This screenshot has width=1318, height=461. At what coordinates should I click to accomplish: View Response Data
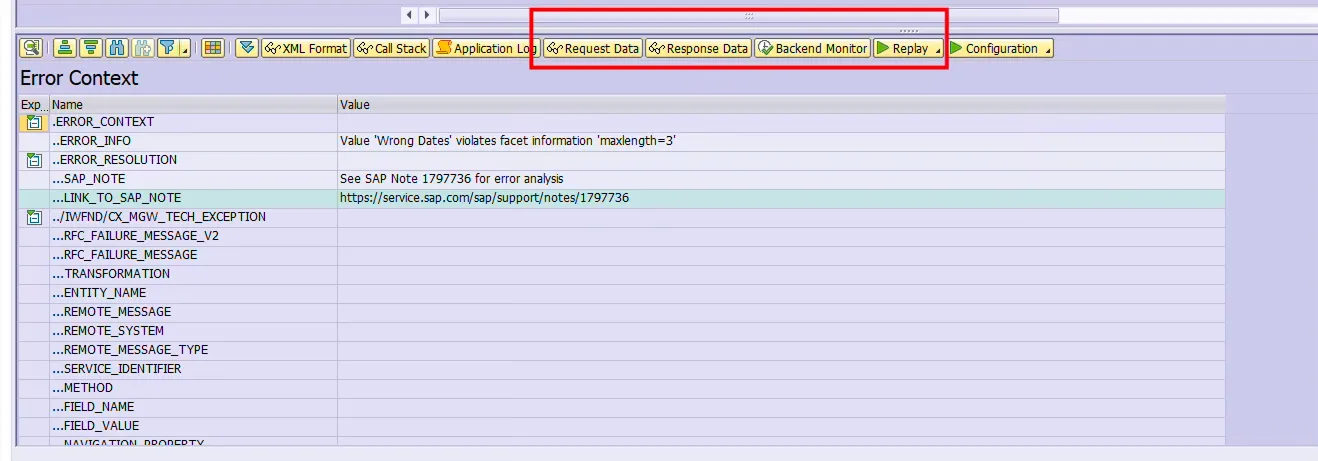point(698,48)
